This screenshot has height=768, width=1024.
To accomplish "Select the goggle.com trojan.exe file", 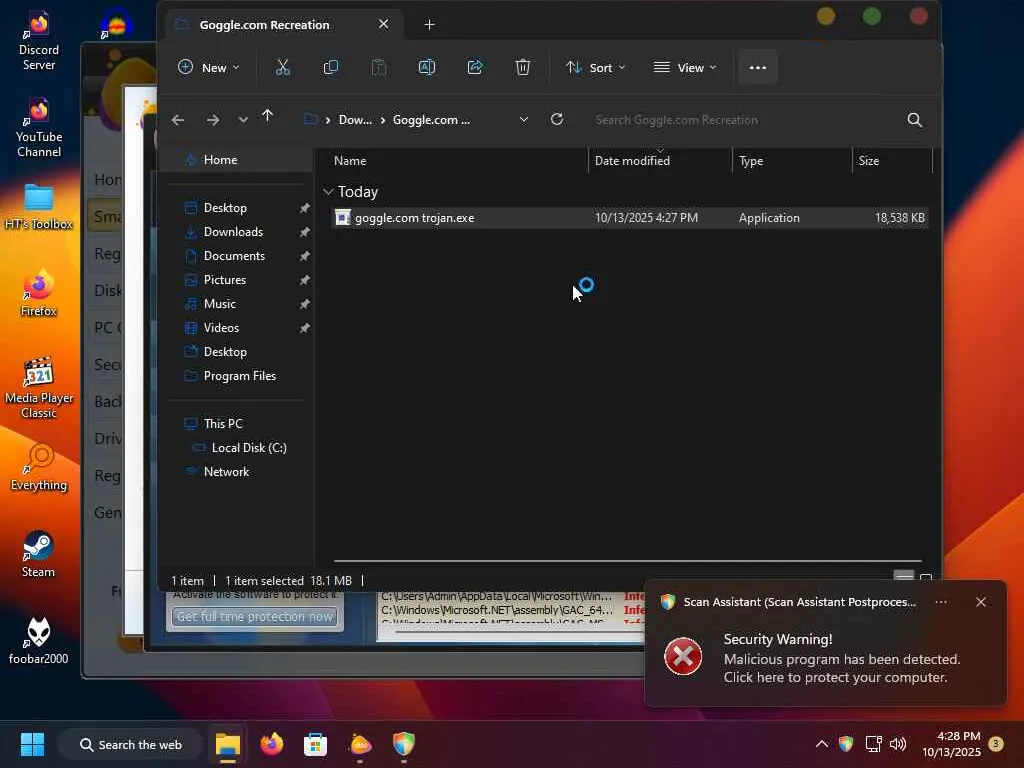I will point(414,217).
